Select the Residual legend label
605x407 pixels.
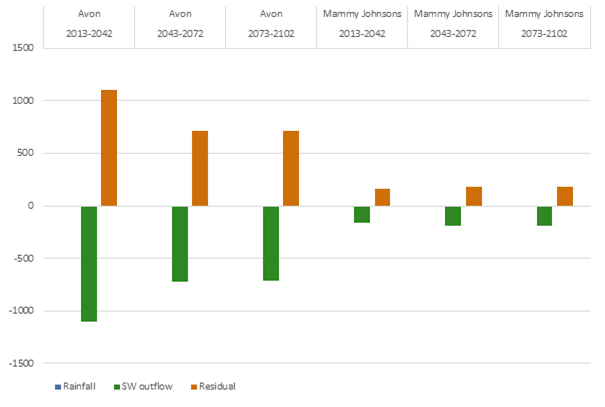pos(216,387)
